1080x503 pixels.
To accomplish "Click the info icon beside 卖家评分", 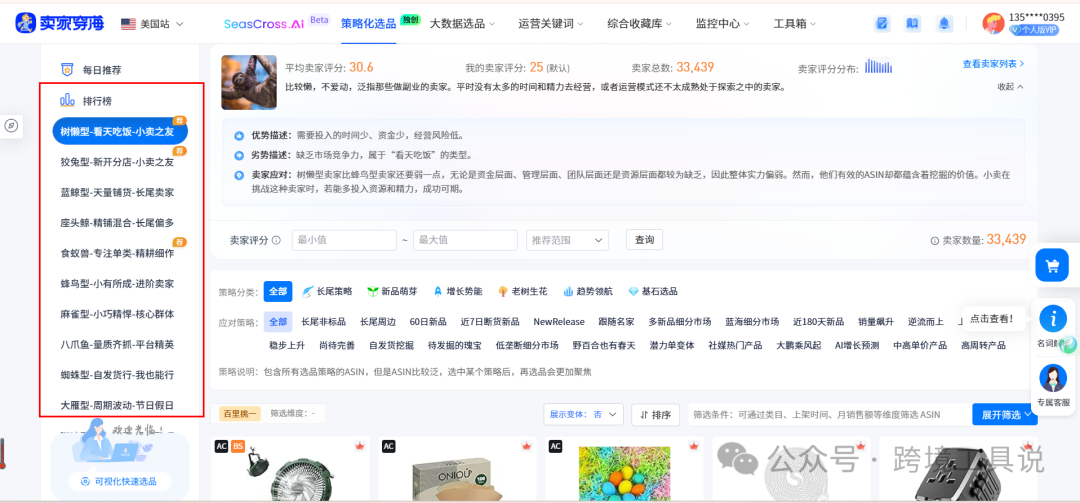I will pyautogui.click(x=276, y=240).
